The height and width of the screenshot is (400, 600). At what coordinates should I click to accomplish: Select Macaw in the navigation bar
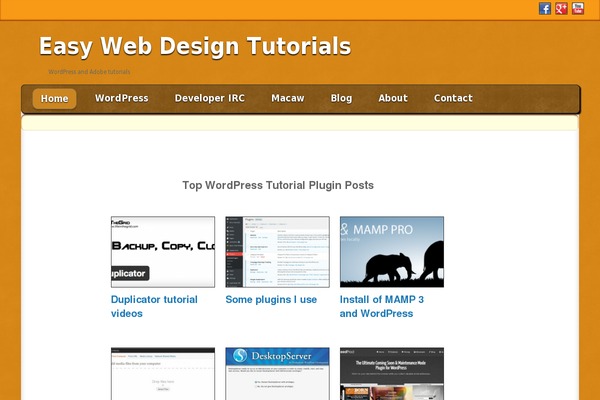288,98
